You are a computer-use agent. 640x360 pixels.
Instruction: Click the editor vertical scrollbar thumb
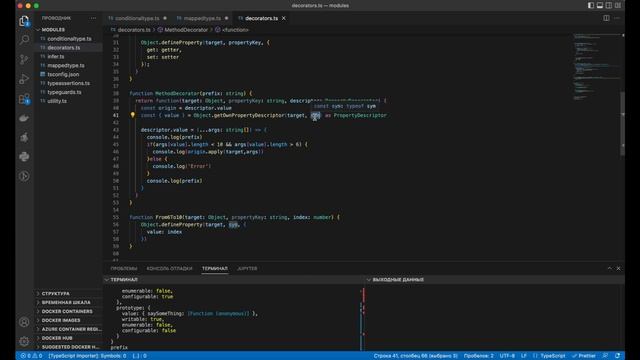tap(622, 124)
